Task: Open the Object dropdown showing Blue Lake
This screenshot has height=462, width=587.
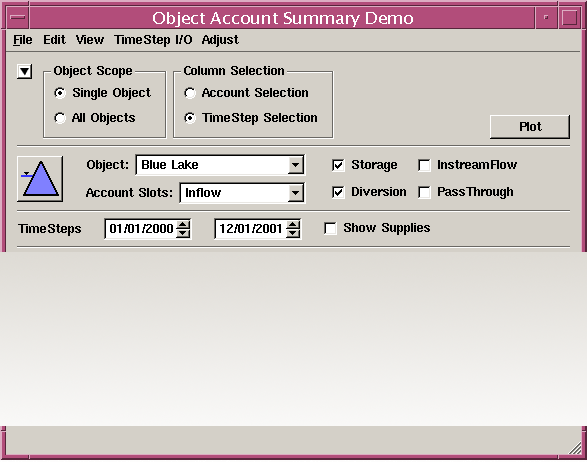Action: click(220, 165)
